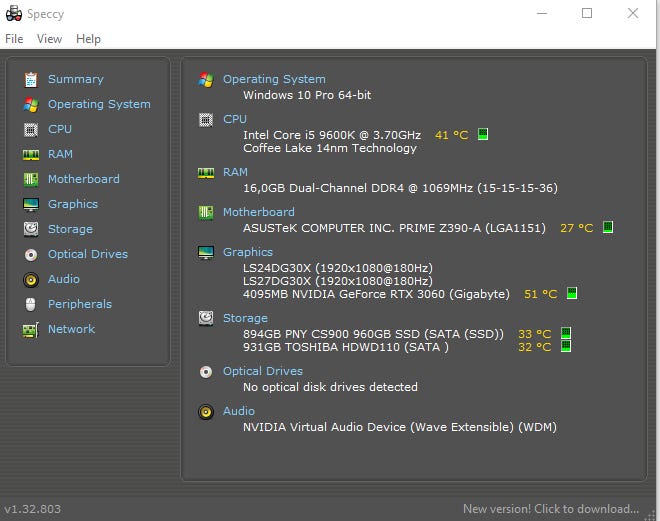
Task: Click the Windows flag icon in summary panel
Action: pyautogui.click(x=206, y=80)
